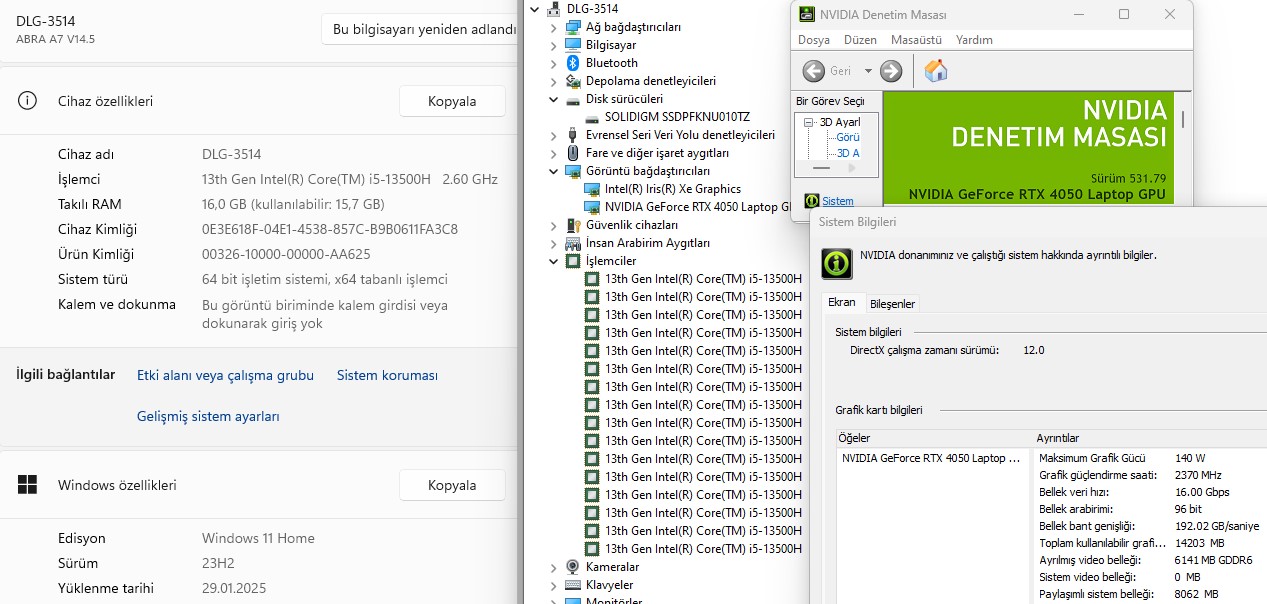Click the back arrow Geri button

coord(814,71)
